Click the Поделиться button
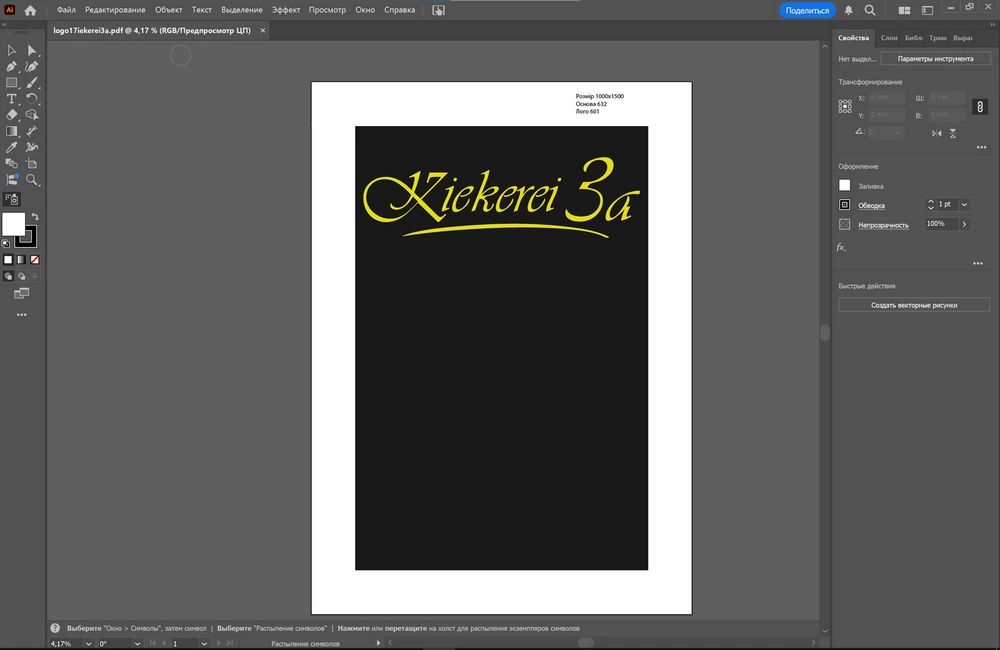1000x650 pixels. (807, 10)
